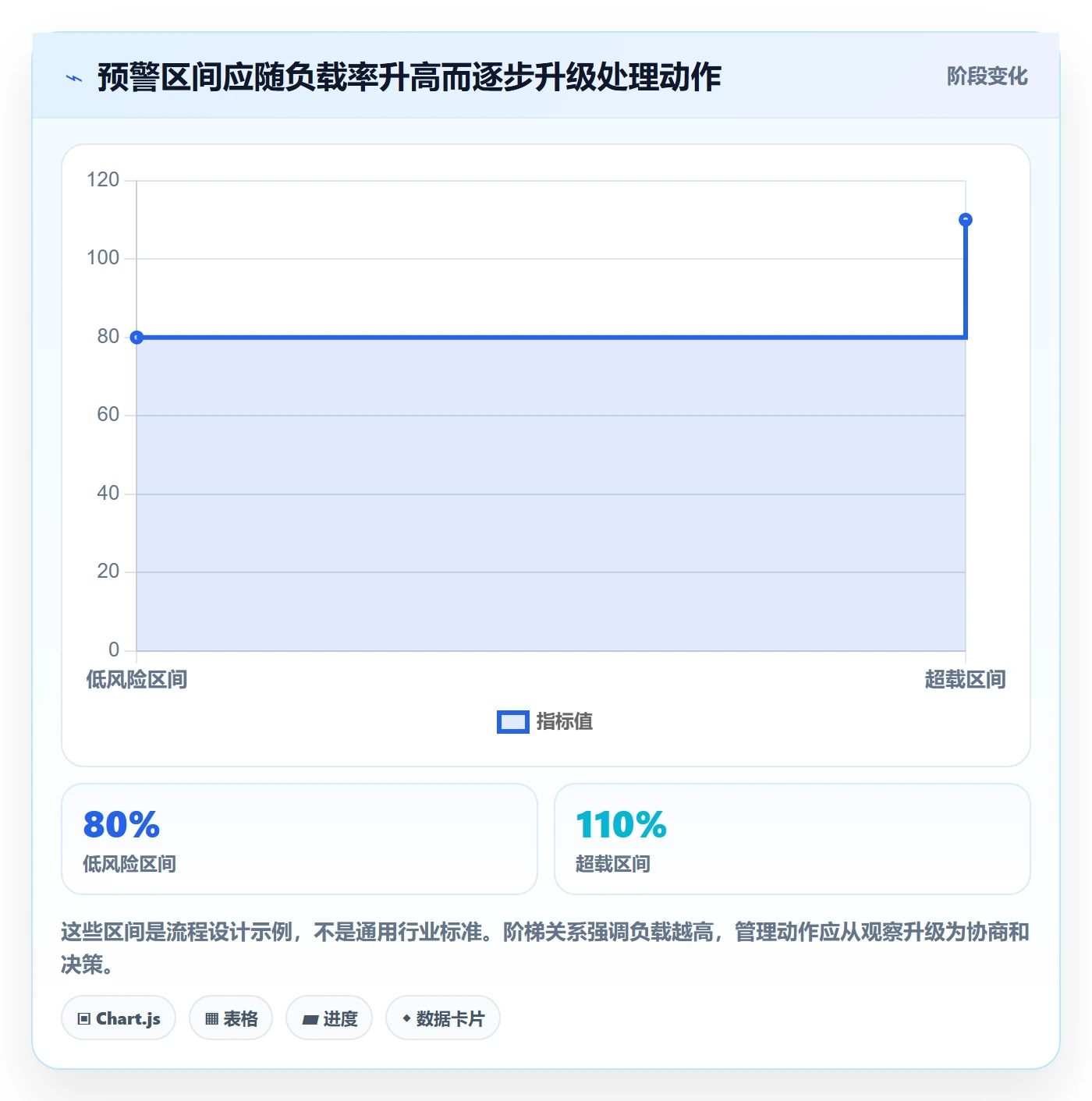The image size is (1092, 1101).
Task: Click the 进度 tag
Action: pyautogui.click(x=329, y=1018)
